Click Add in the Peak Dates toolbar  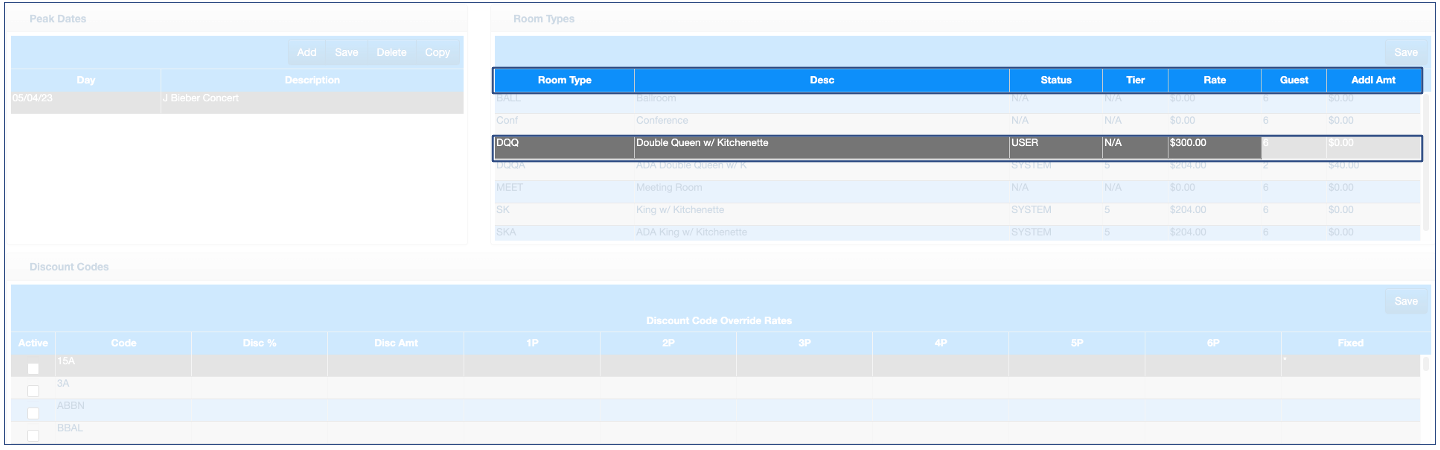click(x=307, y=53)
